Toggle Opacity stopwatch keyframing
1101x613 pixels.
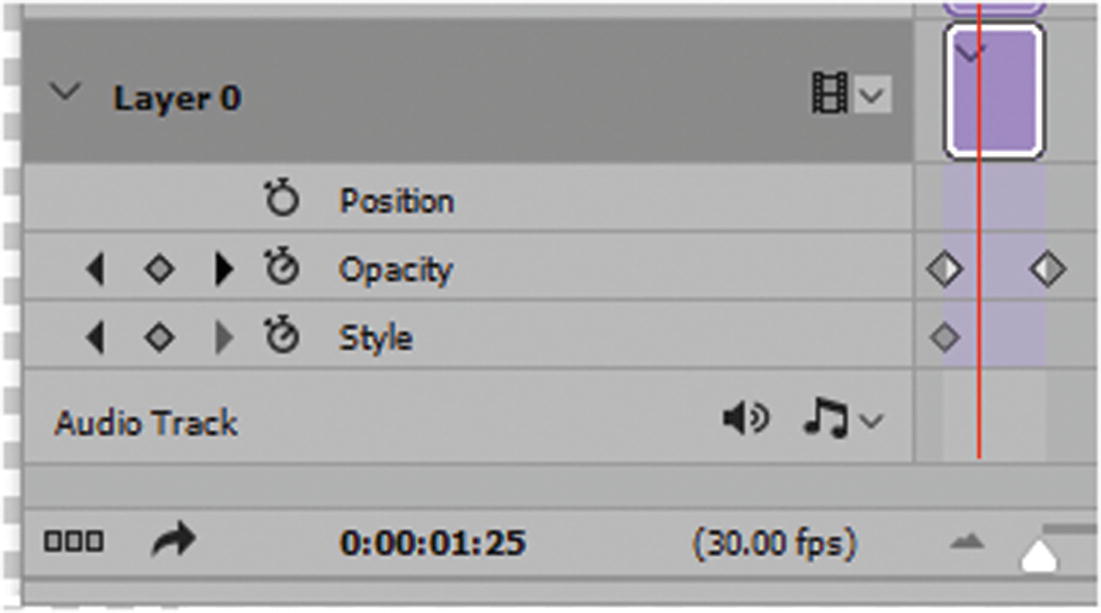[282, 269]
